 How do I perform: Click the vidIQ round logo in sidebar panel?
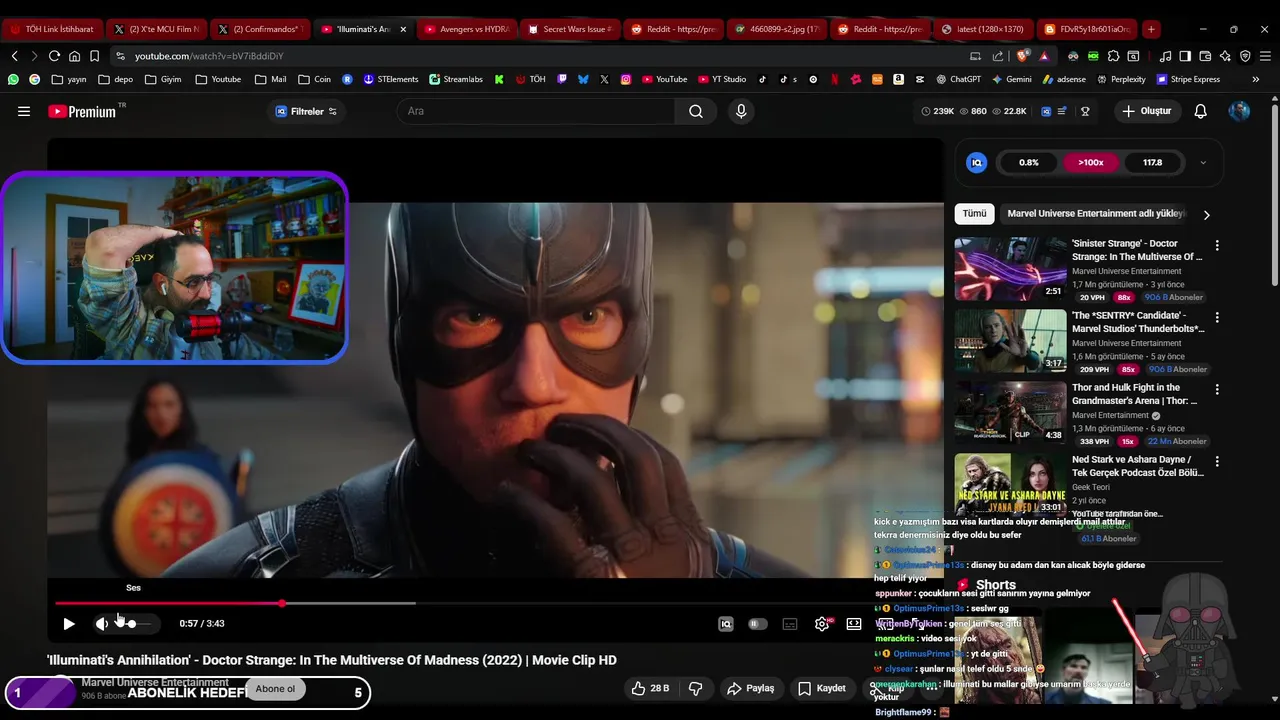tap(977, 163)
